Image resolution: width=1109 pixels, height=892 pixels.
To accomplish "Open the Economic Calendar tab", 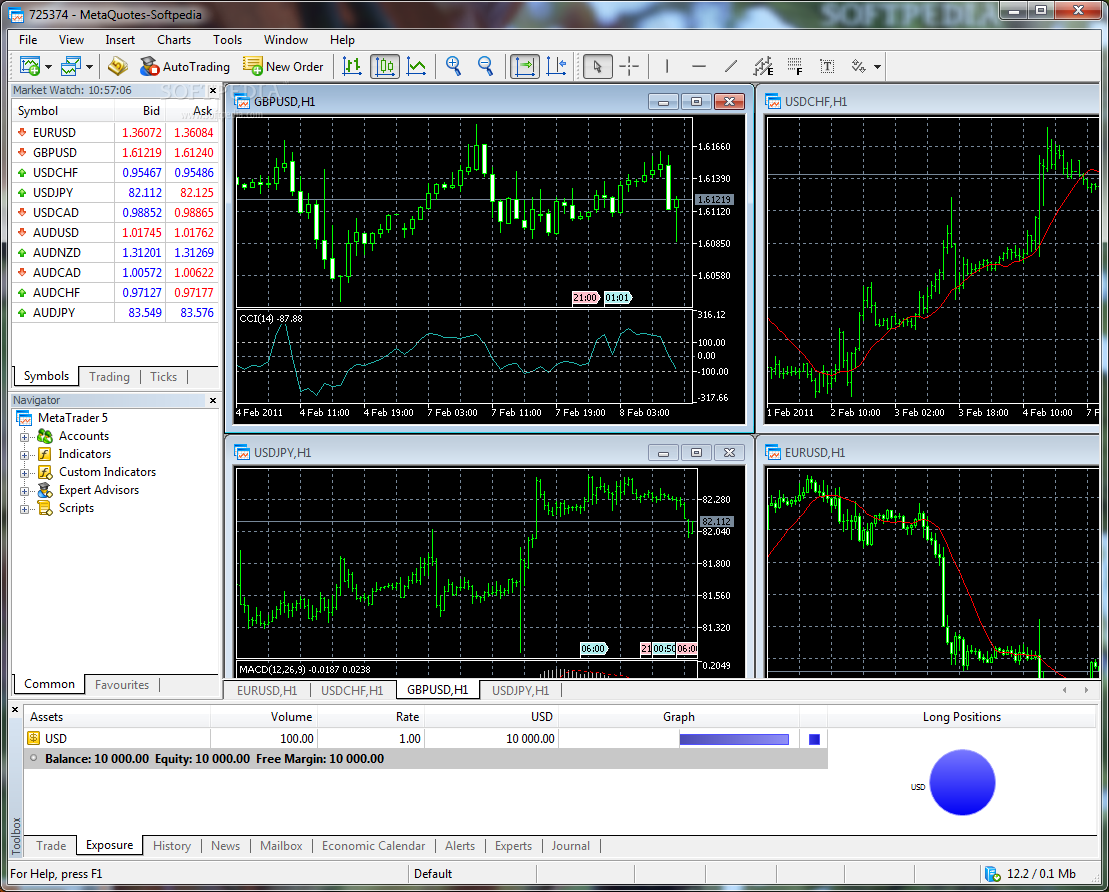I will 373,846.
